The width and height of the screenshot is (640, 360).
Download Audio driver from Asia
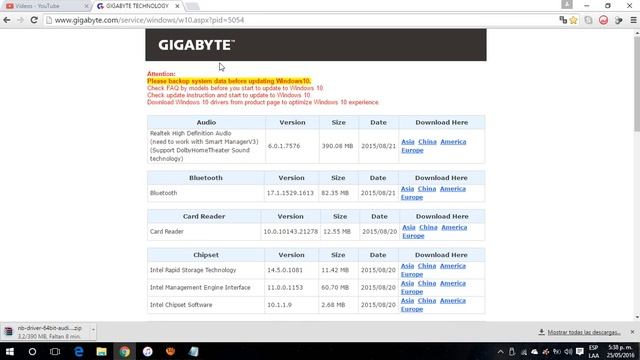click(408, 142)
